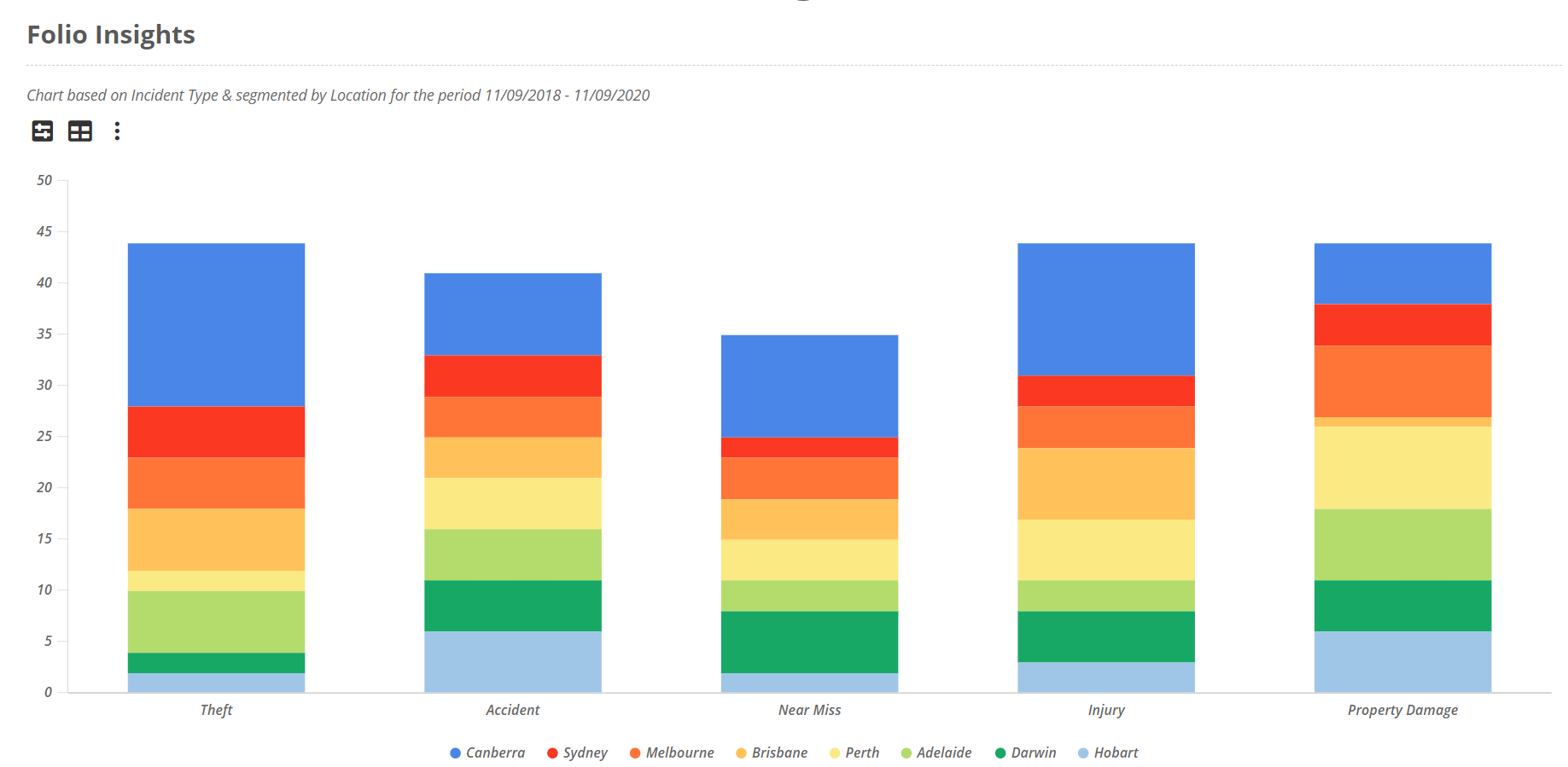Click the Theft category axis label
The height and width of the screenshot is (767, 1568).
tap(216, 710)
